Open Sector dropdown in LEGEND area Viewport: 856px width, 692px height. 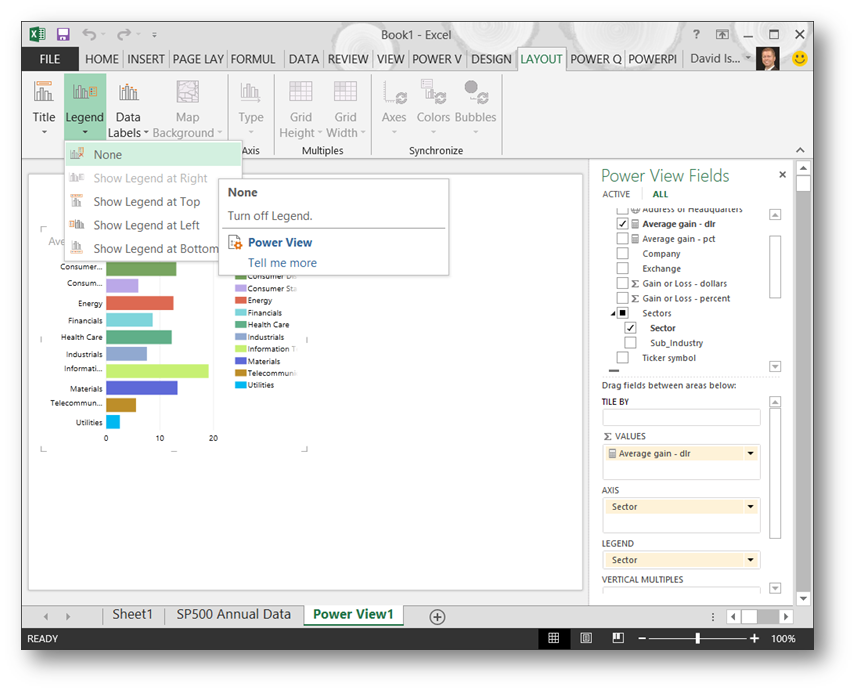tap(750, 560)
